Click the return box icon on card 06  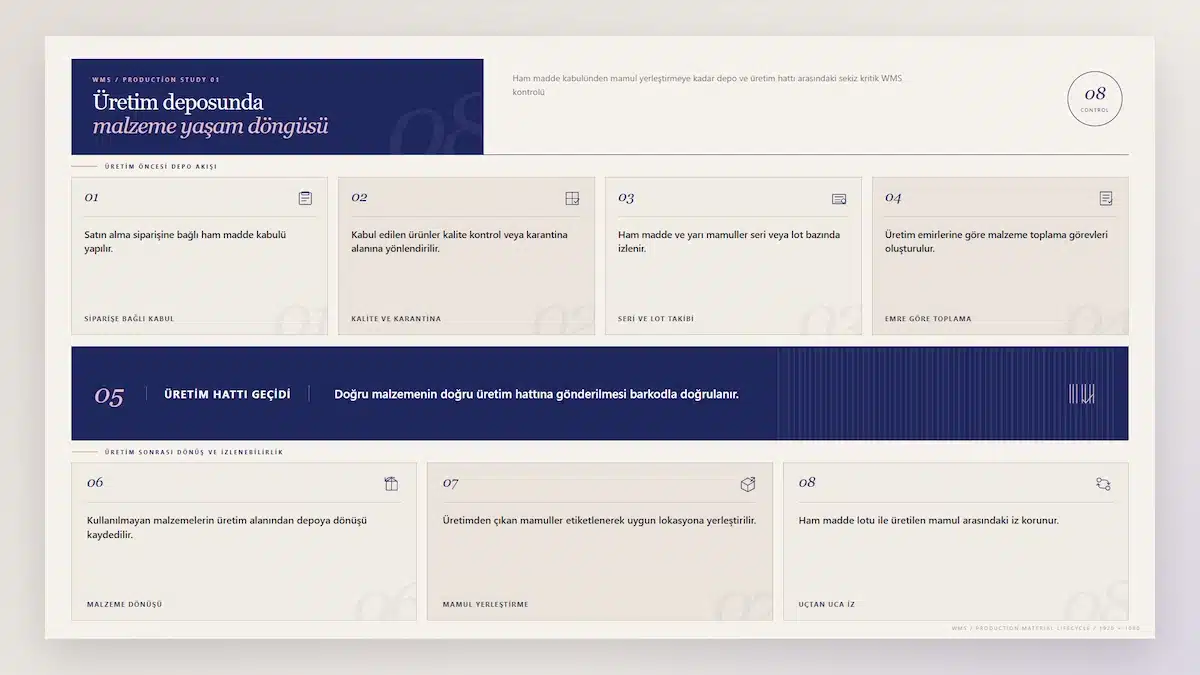pos(391,484)
